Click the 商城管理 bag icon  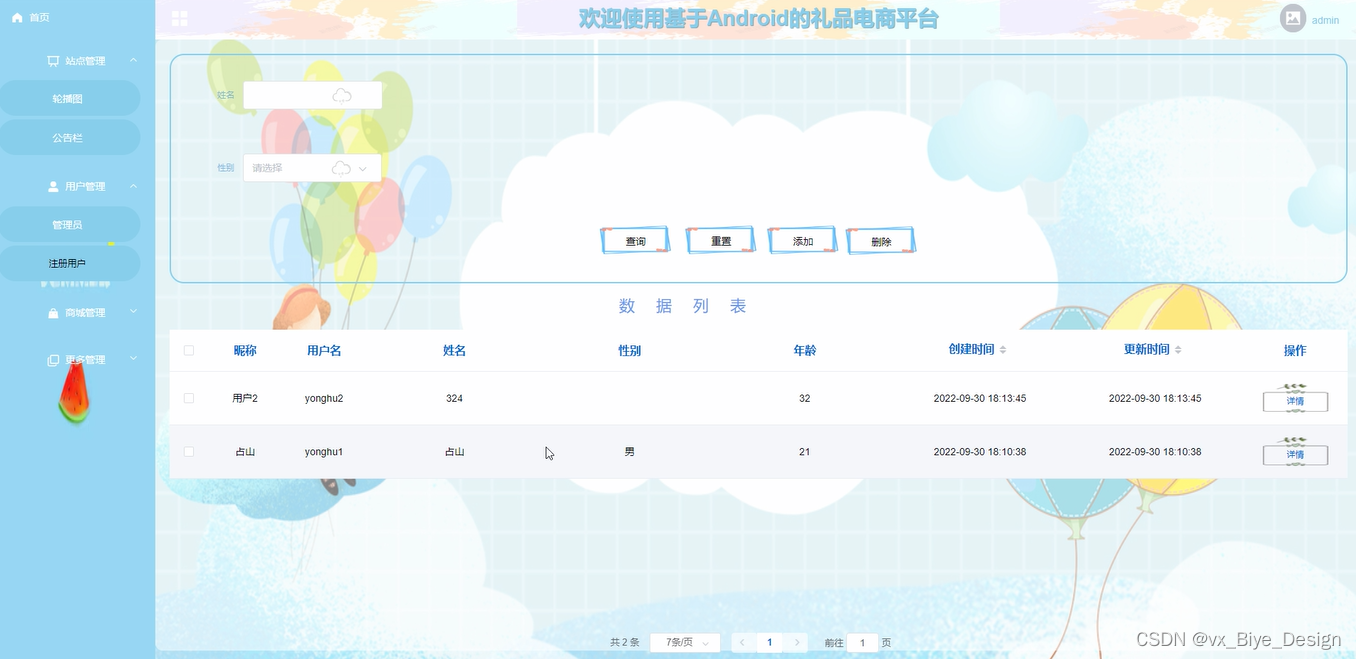point(53,313)
